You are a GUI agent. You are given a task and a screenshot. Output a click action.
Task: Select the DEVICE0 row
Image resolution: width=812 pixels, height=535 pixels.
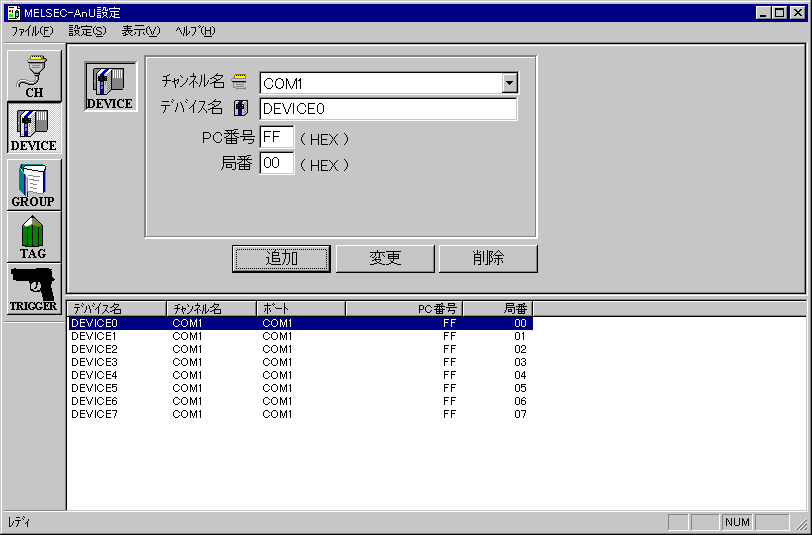pyautogui.click(x=300, y=323)
